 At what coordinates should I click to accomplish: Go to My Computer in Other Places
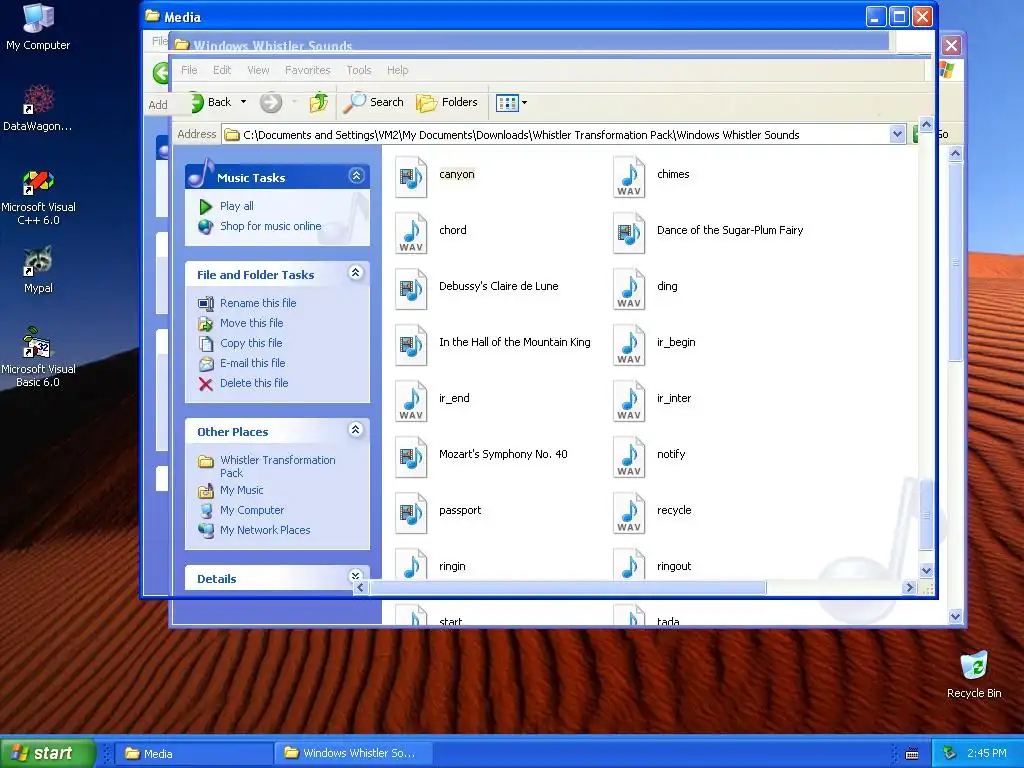(251, 511)
